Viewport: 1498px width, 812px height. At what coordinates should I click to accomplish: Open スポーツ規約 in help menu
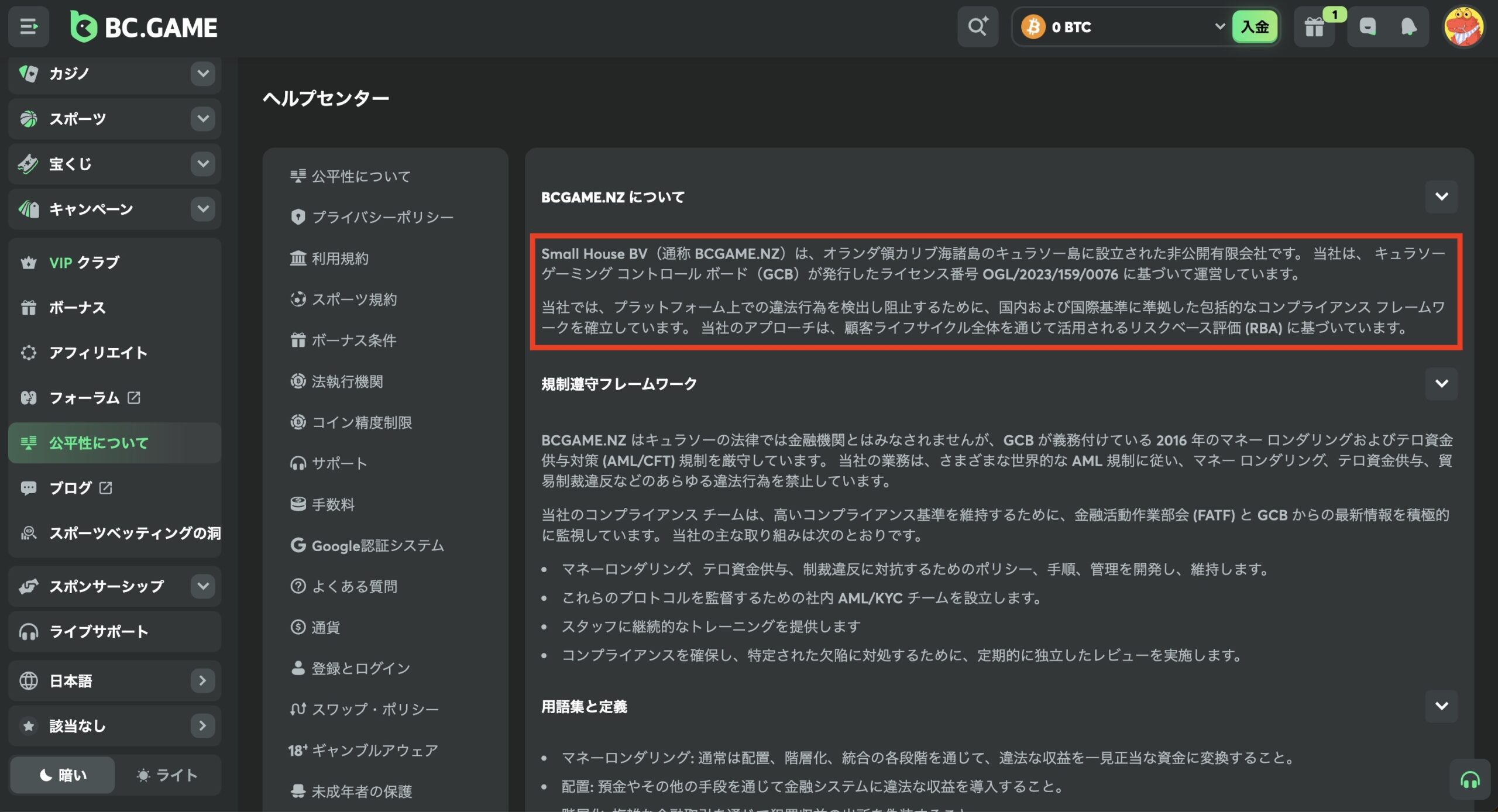click(343, 299)
